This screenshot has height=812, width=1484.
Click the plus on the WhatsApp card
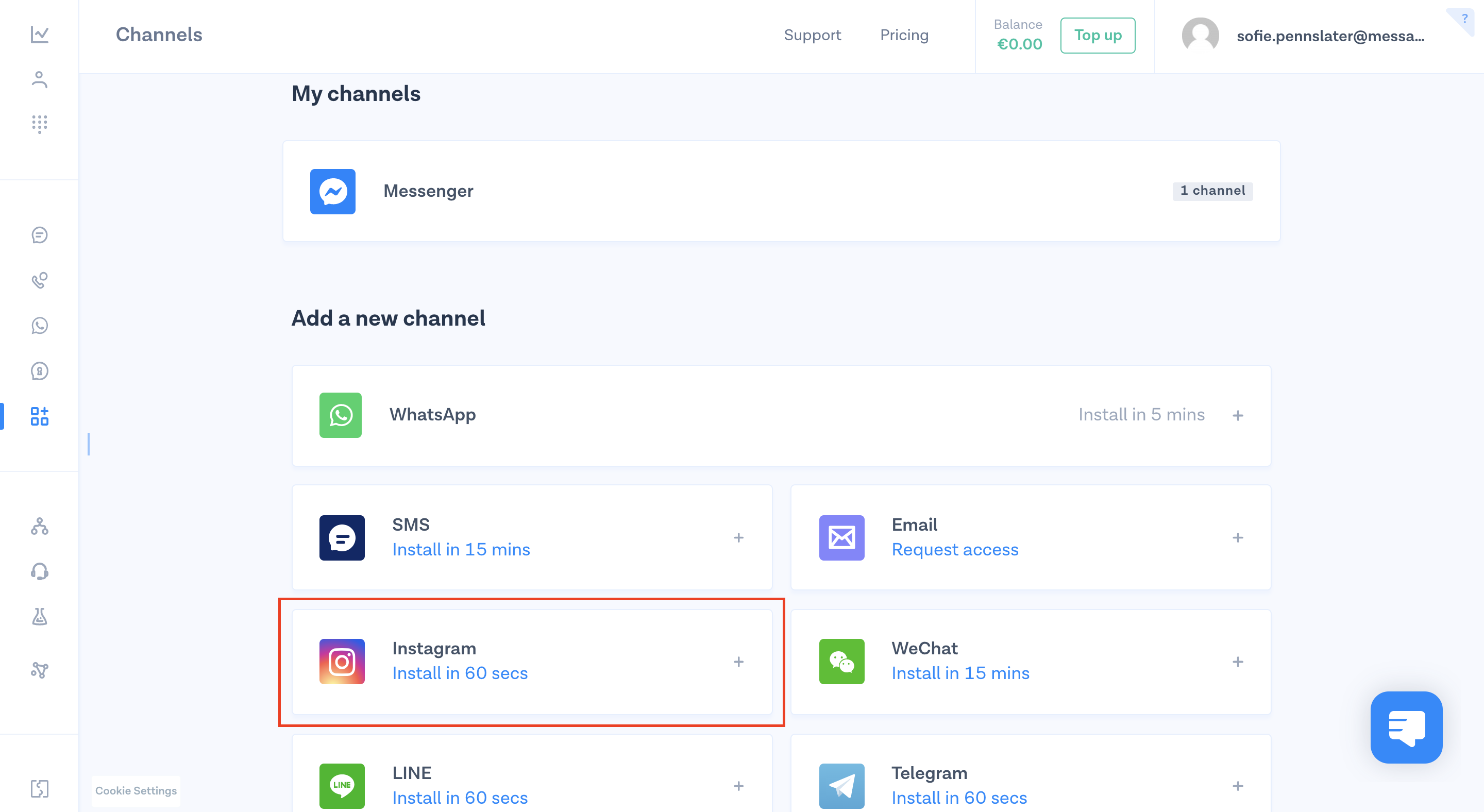[x=1237, y=416]
